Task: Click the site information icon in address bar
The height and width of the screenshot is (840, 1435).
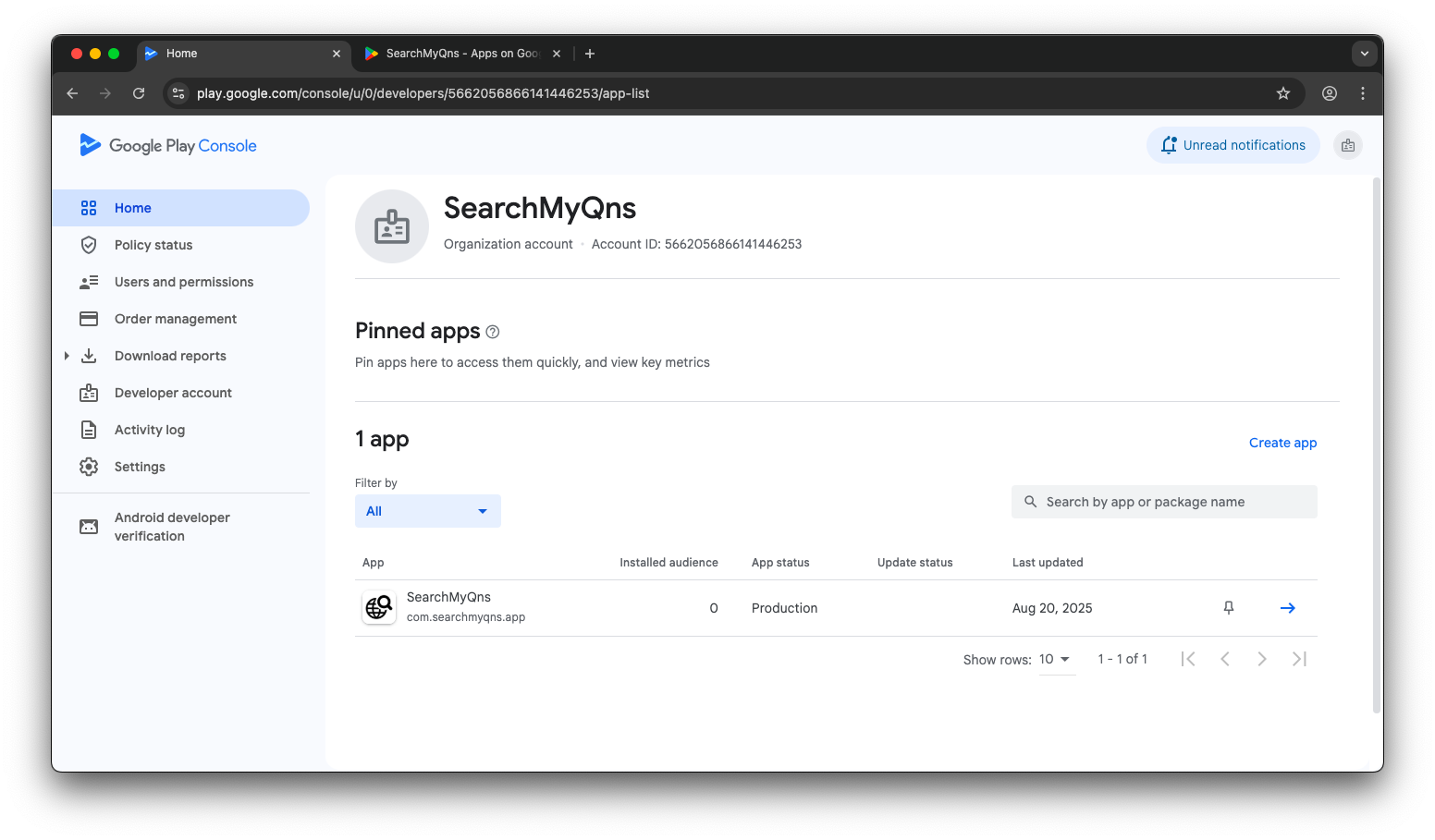Action: 179,93
